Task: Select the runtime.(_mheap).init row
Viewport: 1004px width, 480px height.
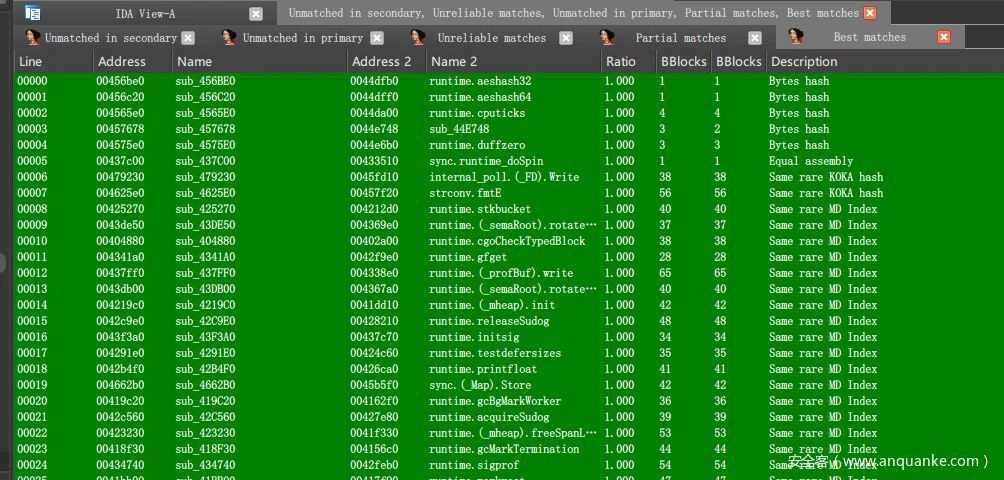Action: tap(509, 305)
